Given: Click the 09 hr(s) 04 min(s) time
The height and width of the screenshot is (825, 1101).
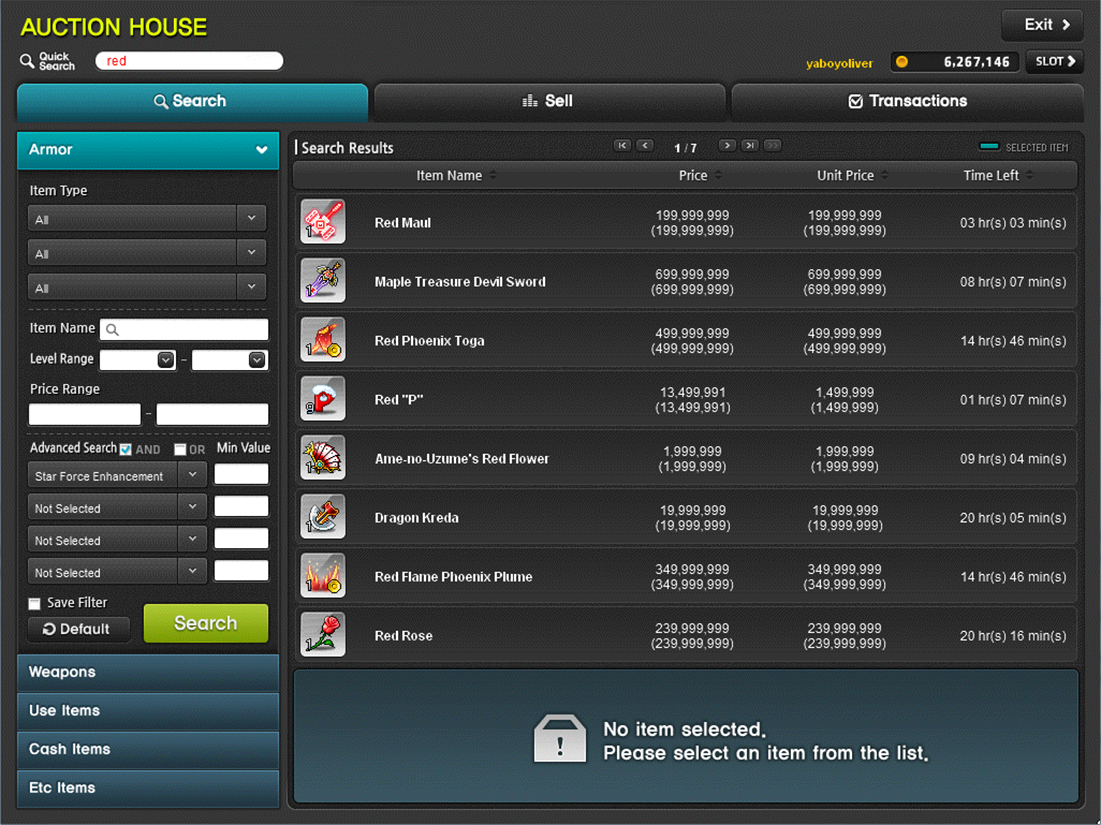Looking at the screenshot, I should coord(1013,458).
